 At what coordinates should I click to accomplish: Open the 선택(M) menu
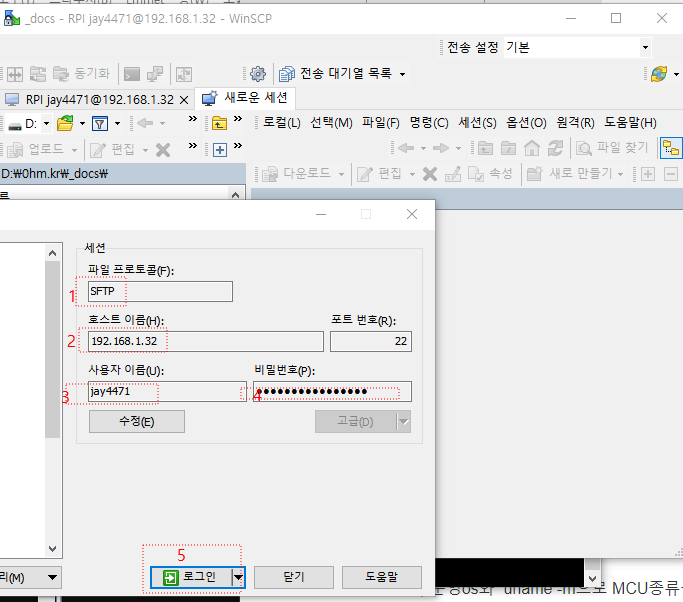coord(331,123)
